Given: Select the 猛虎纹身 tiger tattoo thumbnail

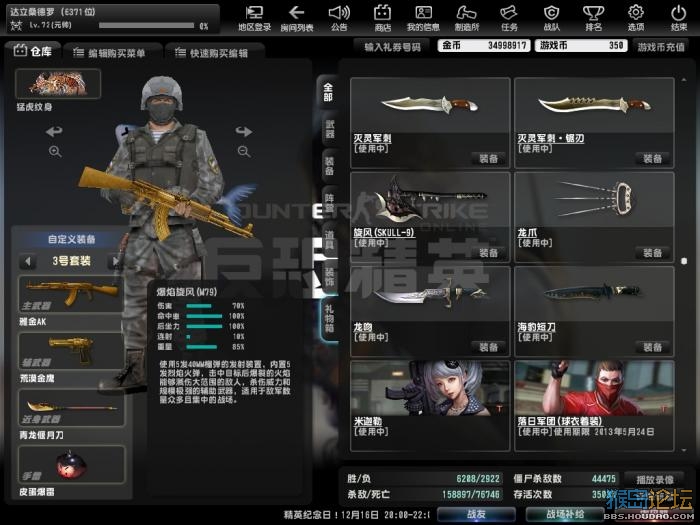Looking at the screenshot, I should (x=58, y=84).
